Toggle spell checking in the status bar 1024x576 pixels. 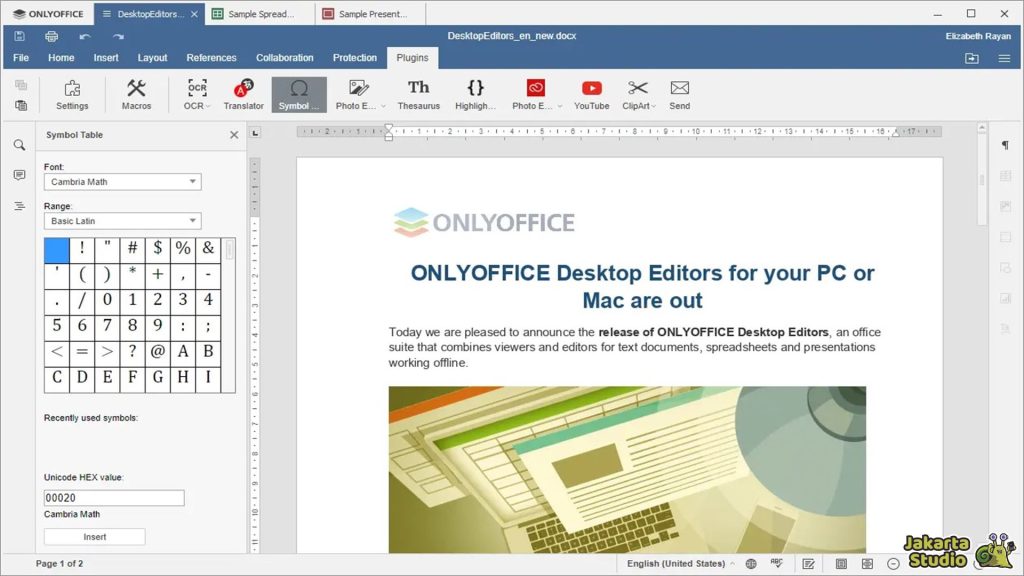click(x=779, y=564)
